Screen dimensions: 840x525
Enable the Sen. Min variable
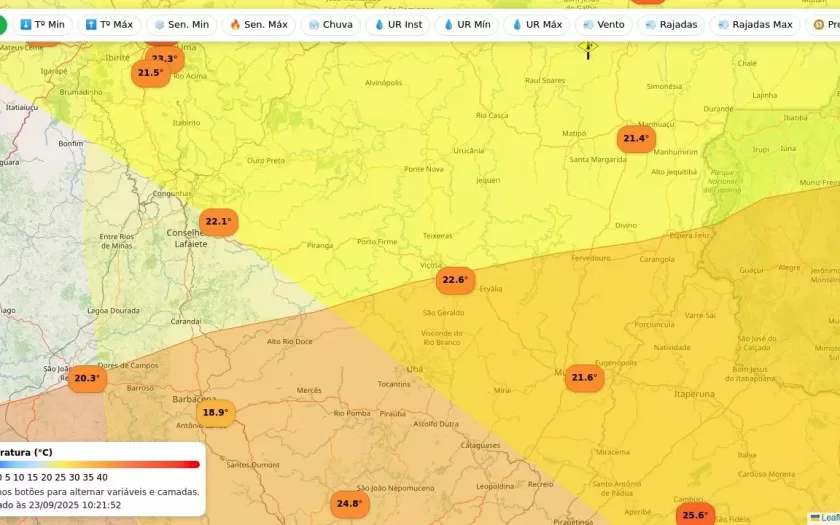pyautogui.click(x=181, y=25)
